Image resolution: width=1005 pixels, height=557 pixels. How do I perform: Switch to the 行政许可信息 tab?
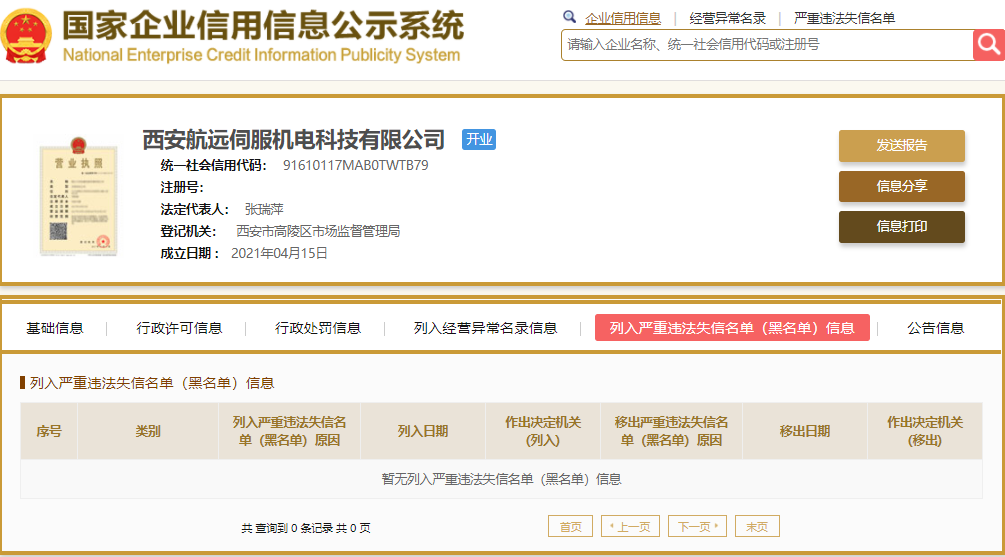(x=179, y=328)
